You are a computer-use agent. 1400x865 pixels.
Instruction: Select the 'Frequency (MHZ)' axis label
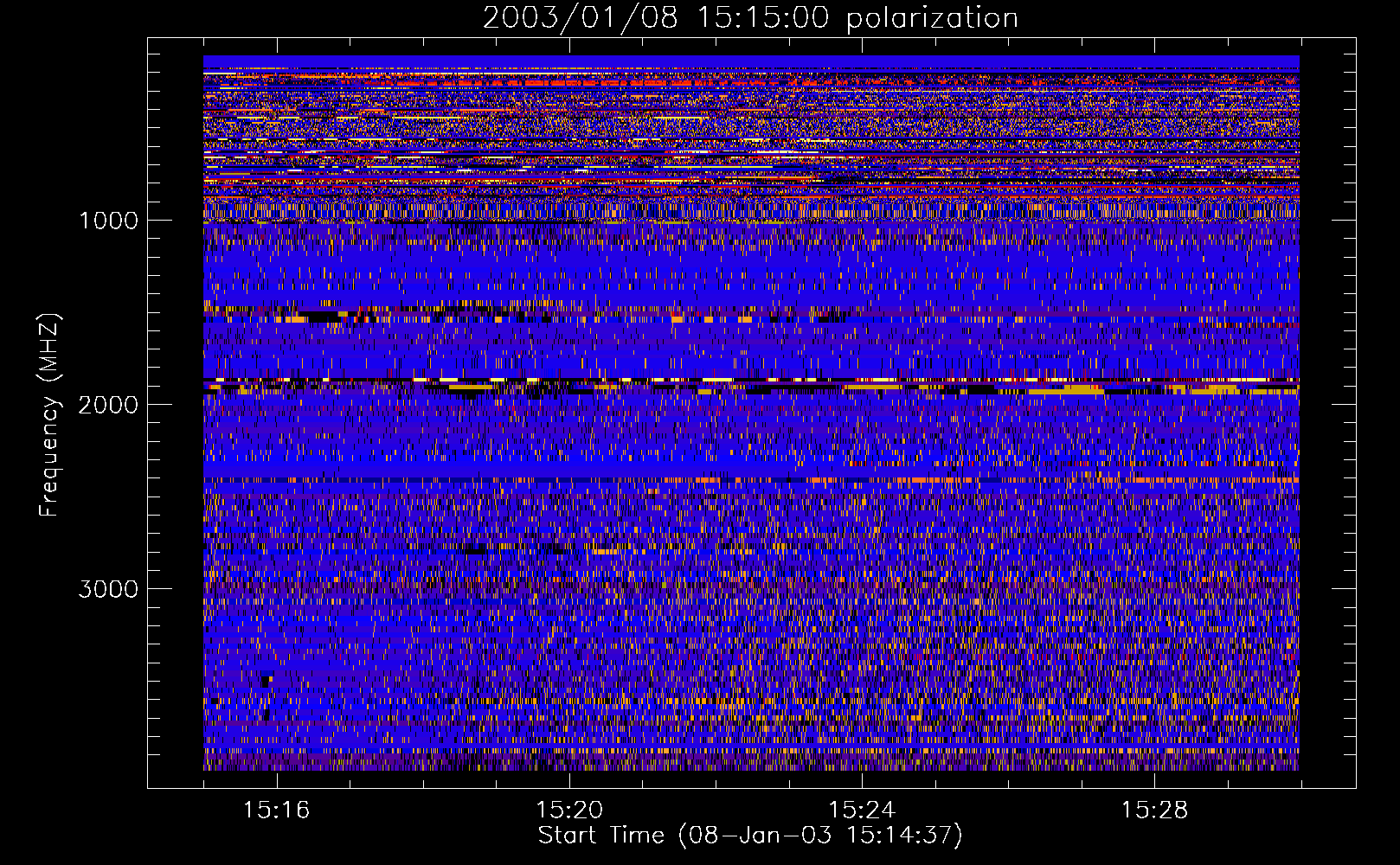50,415
